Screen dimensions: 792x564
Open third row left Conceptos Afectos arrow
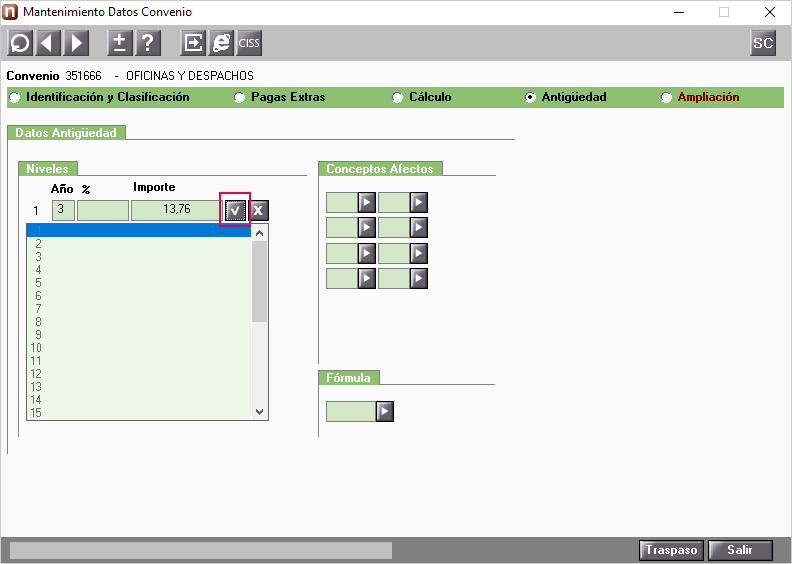point(367,253)
